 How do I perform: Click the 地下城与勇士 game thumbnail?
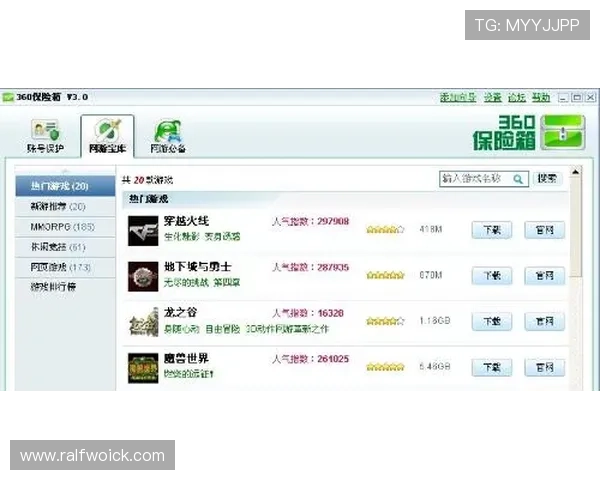tap(143, 276)
